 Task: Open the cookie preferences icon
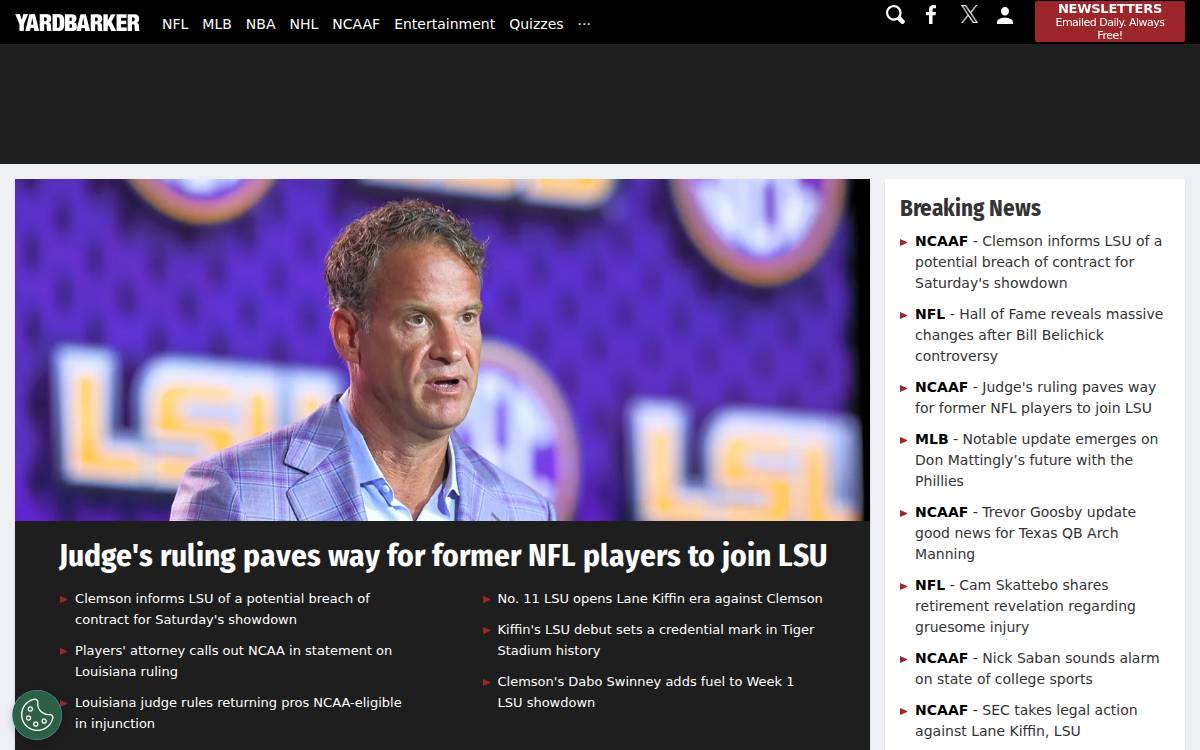[x=37, y=715]
